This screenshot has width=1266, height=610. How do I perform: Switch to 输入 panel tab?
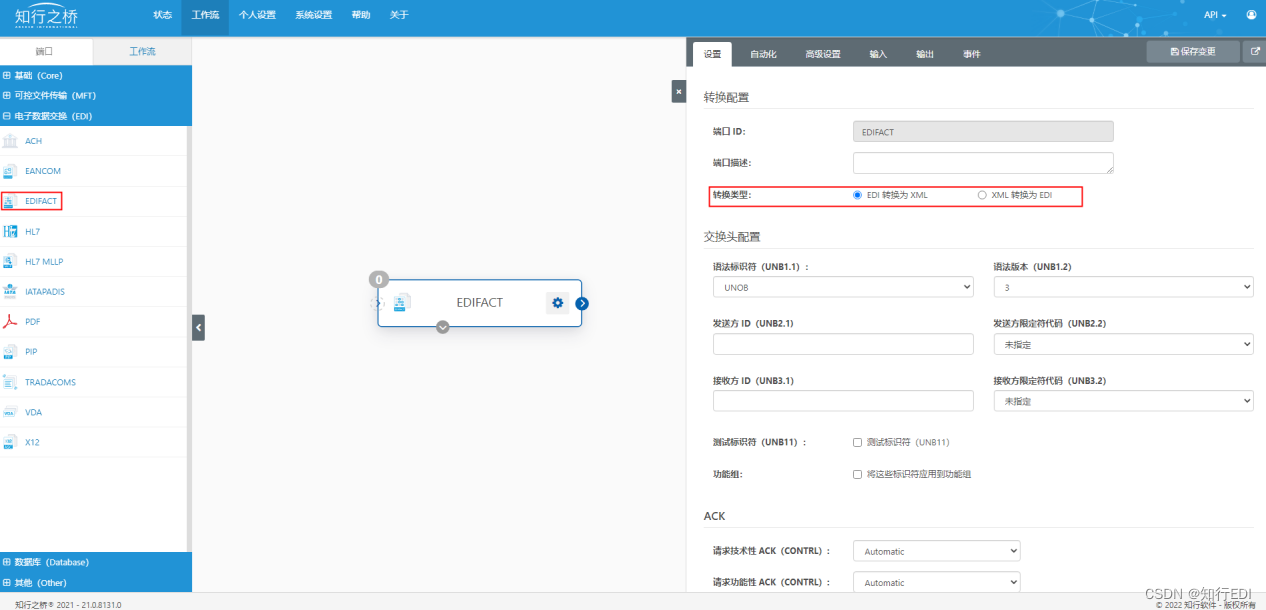tap(878, 54)
